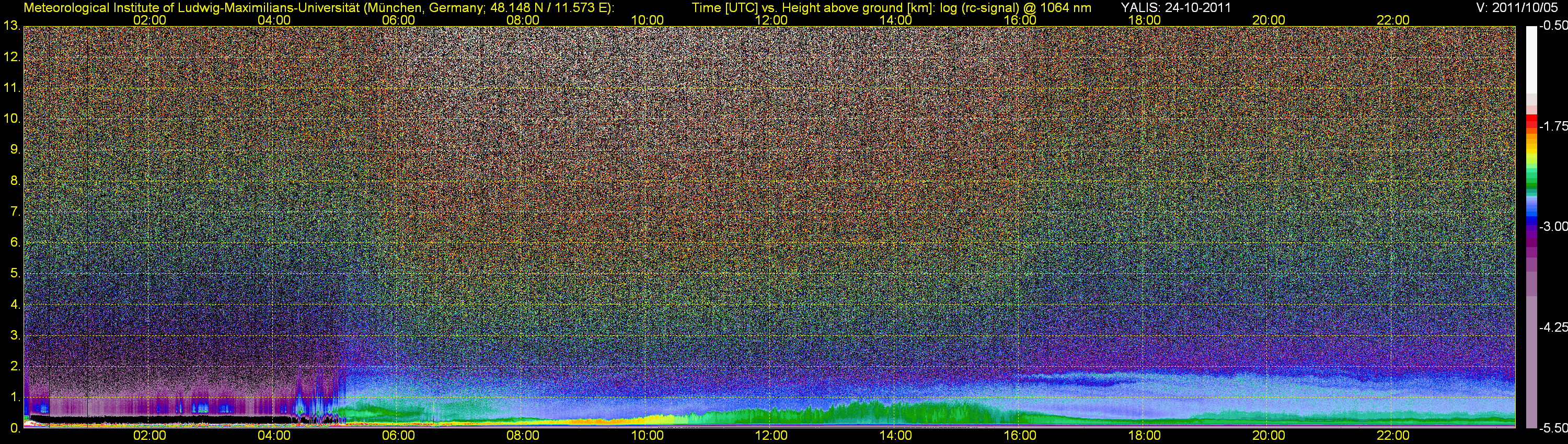This screenshot has width=1568, height=444.
Task: Click the 5 km height axis label
Action: pyautogui.click(x=15, y=274)
